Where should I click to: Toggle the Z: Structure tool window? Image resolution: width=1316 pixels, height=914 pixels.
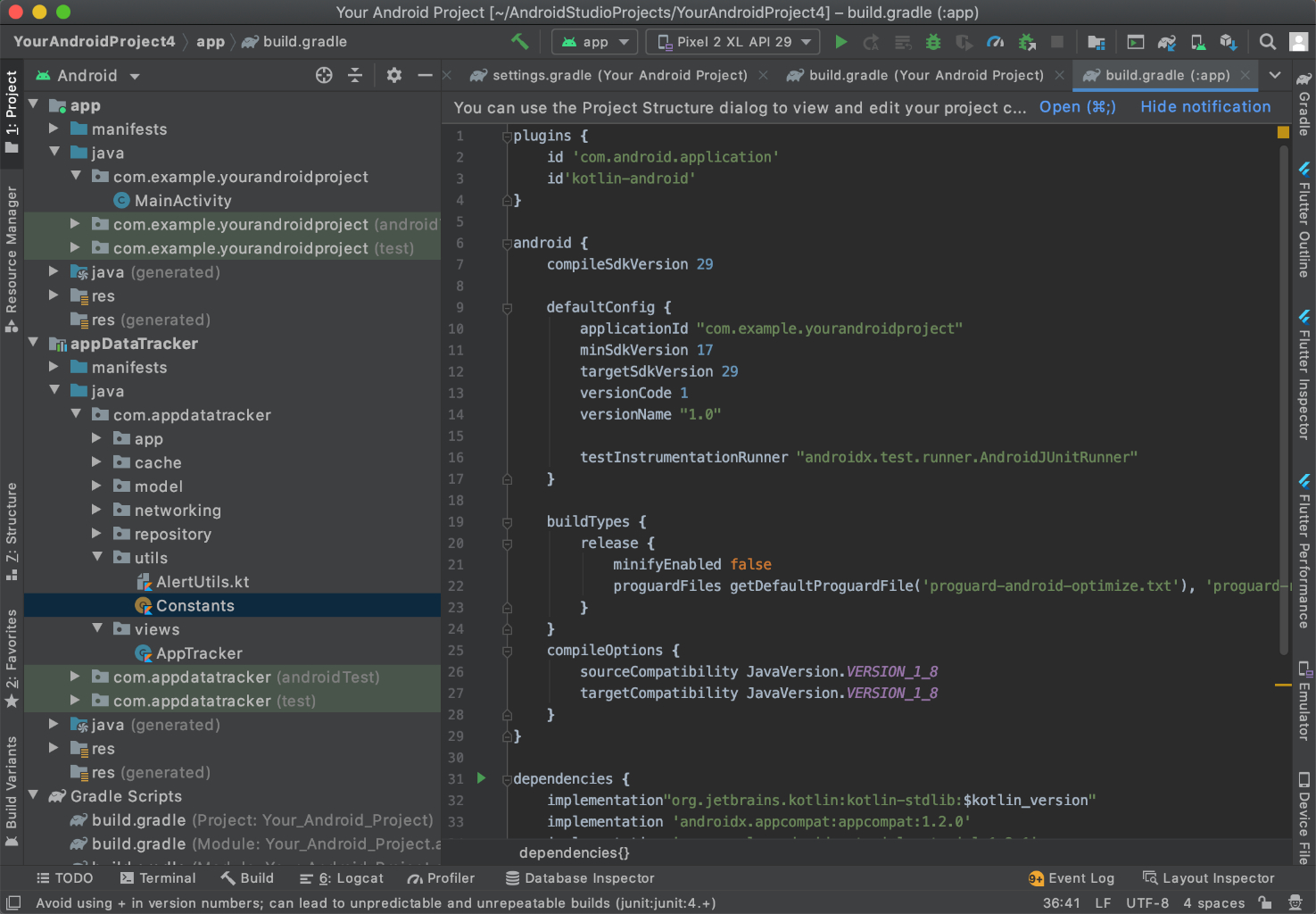[12, 532]
